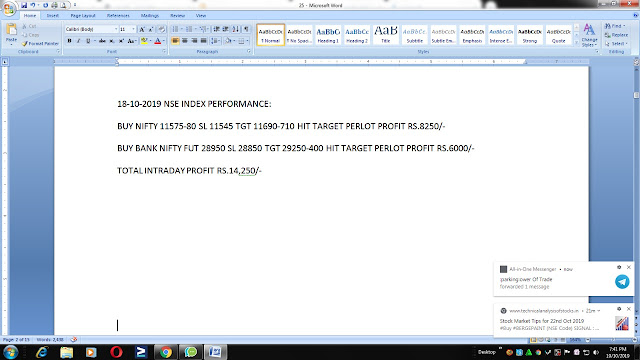Open font size dropdown
Image resolution: width=640 pixels, height=360 pixels.
(x=133, y=29)
